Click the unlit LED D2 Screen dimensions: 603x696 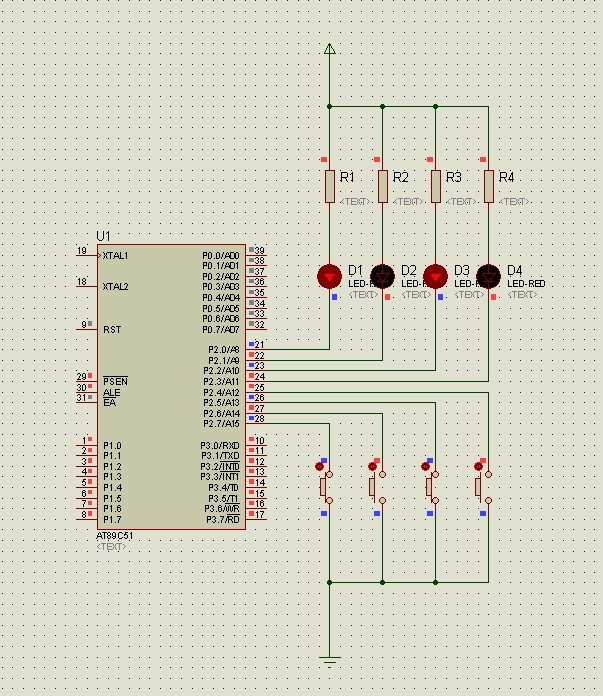point(382,275)
